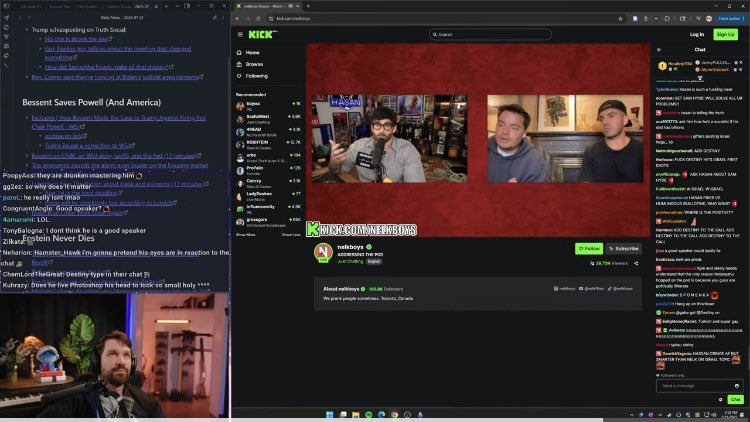Open recommended channel influencercity
This screenshot has height=422, width=750.
point(268,209)
